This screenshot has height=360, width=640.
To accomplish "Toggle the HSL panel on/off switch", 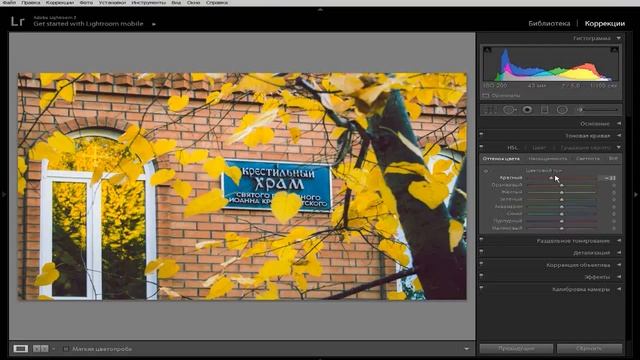I will pyautogui.click(x=482, y=146).
